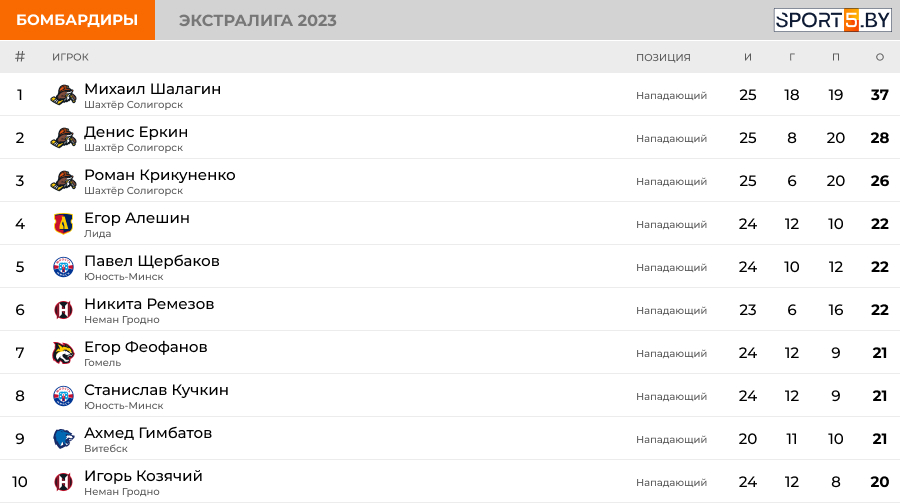Sort by the Позиция column header
900x503 pixels.
663,57
